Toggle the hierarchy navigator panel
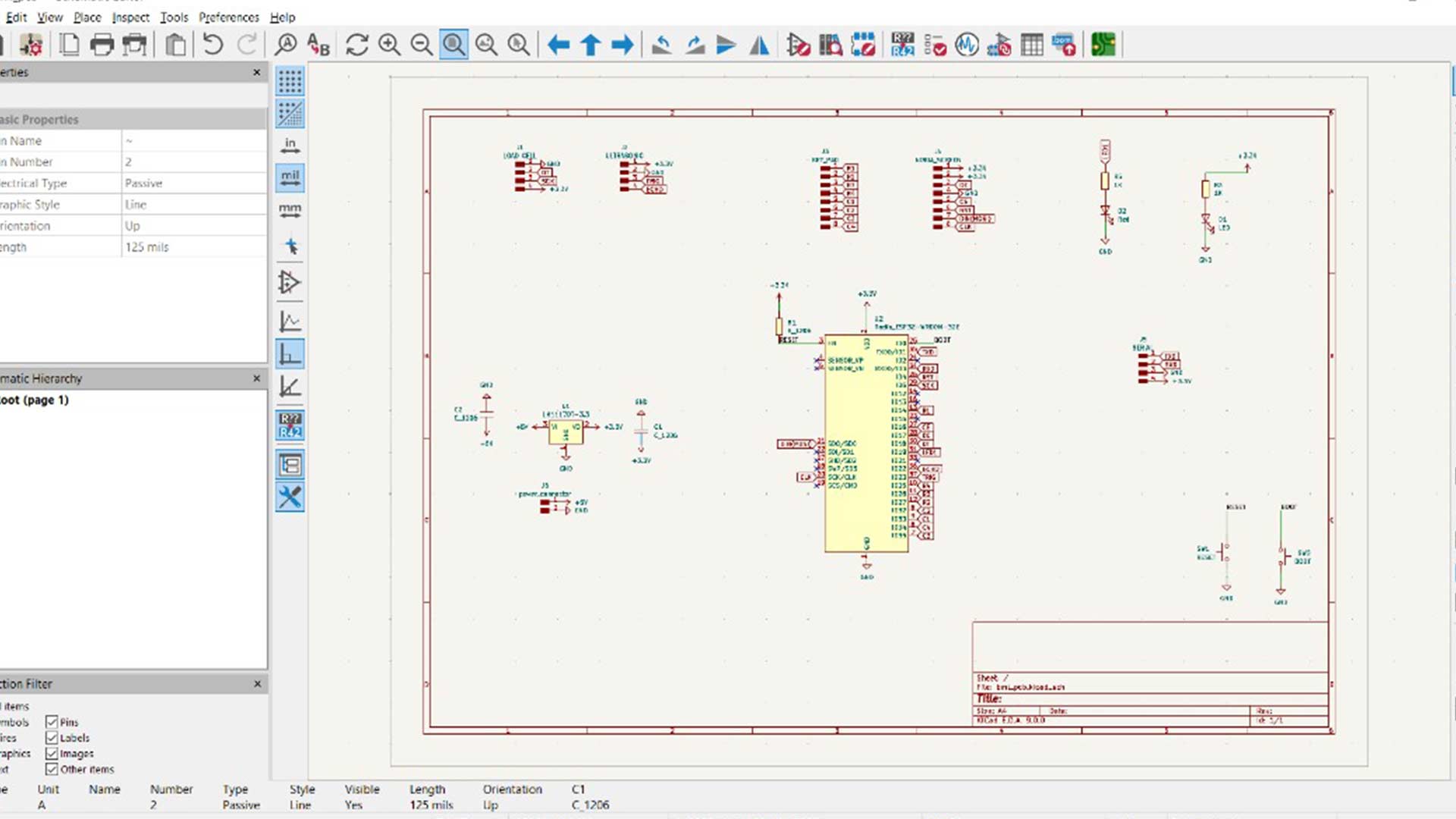1456x819 pixels. point(290,464)
